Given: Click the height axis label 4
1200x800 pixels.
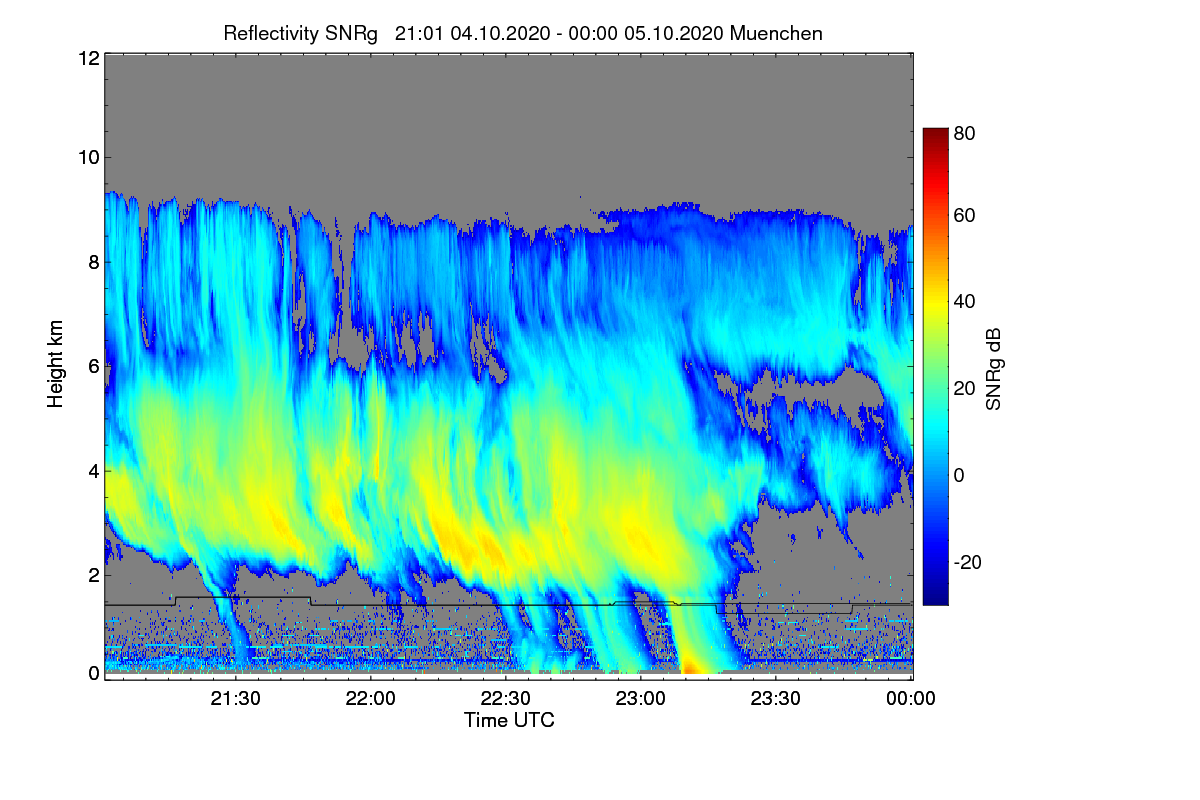Looking at the screenshot, I should tap(93, 471).
